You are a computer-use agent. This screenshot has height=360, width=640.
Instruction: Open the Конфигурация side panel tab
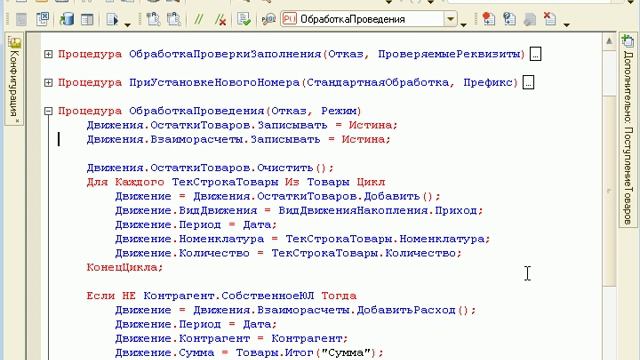[x=14, y=80]
